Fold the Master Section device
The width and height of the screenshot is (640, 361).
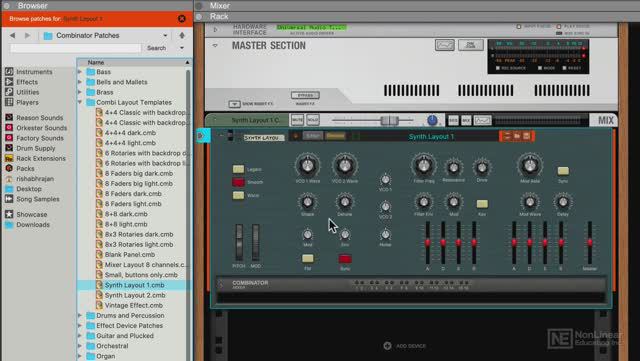(215, 45)
